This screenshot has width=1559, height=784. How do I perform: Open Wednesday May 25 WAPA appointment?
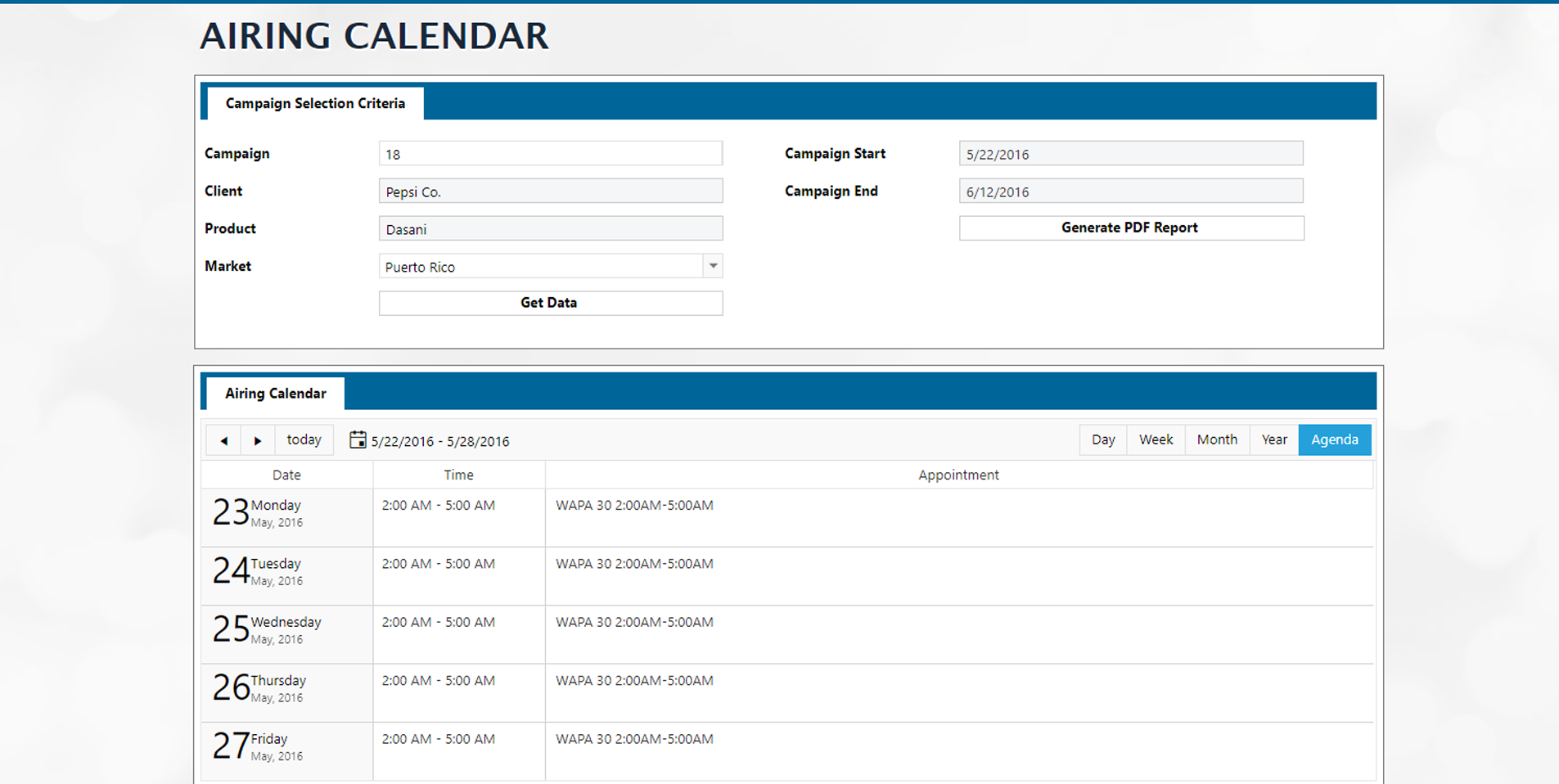(634, 622)
